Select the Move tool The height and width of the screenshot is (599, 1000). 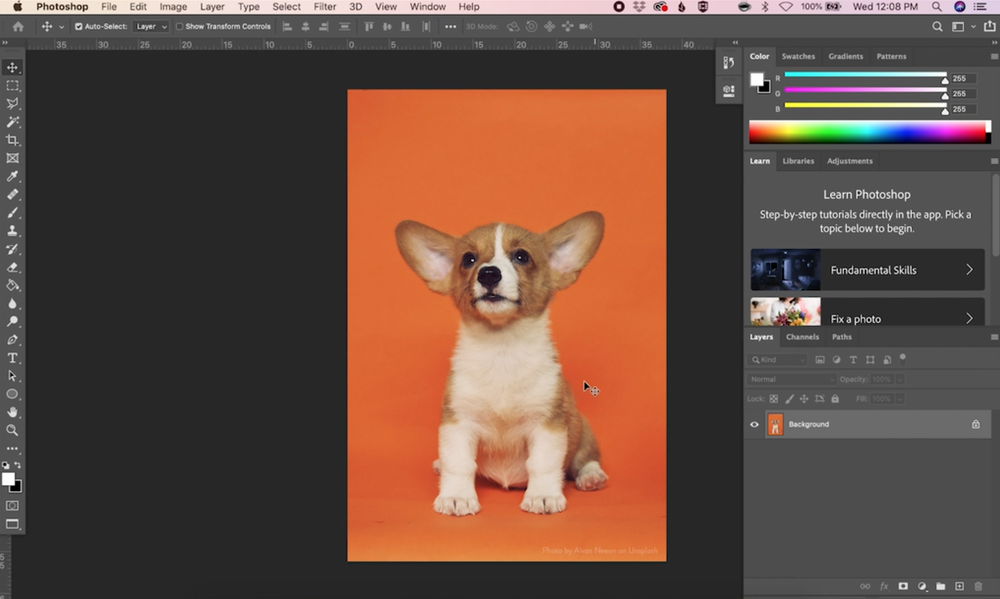(12, 68)
